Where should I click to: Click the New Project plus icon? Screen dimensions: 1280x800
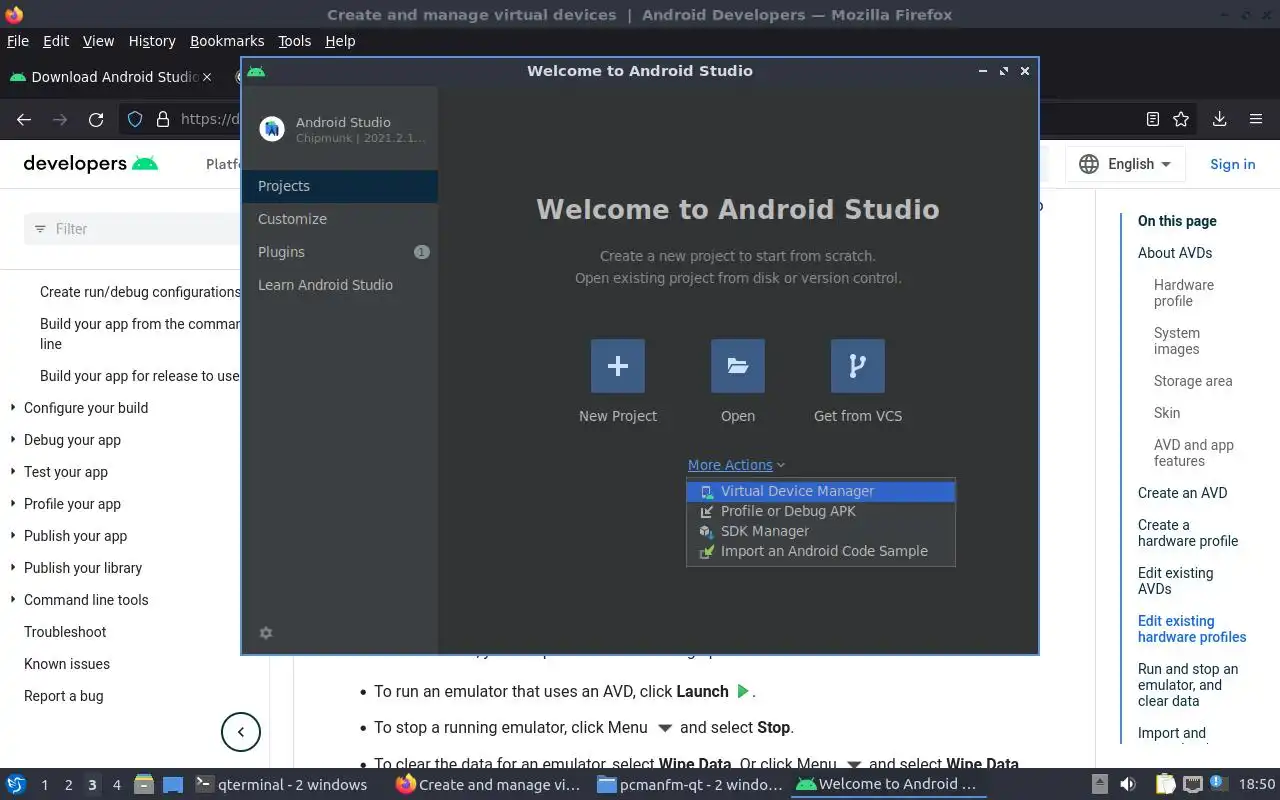pyautogui.click(x=618, y=366)
